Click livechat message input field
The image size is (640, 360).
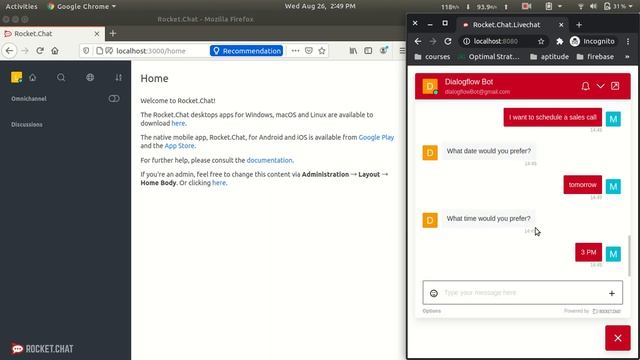(522, 293)
